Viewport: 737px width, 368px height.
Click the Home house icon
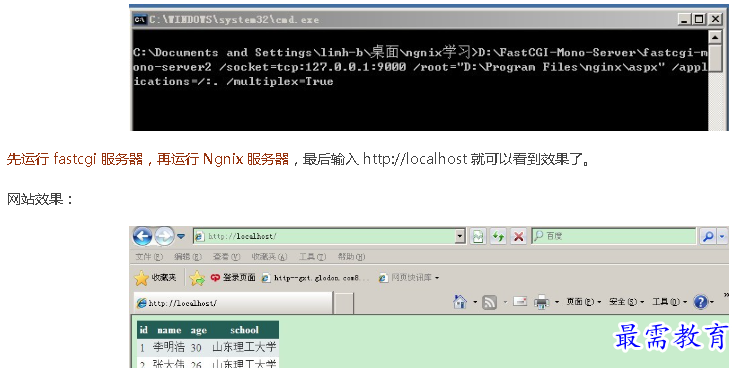coord(460,302)
